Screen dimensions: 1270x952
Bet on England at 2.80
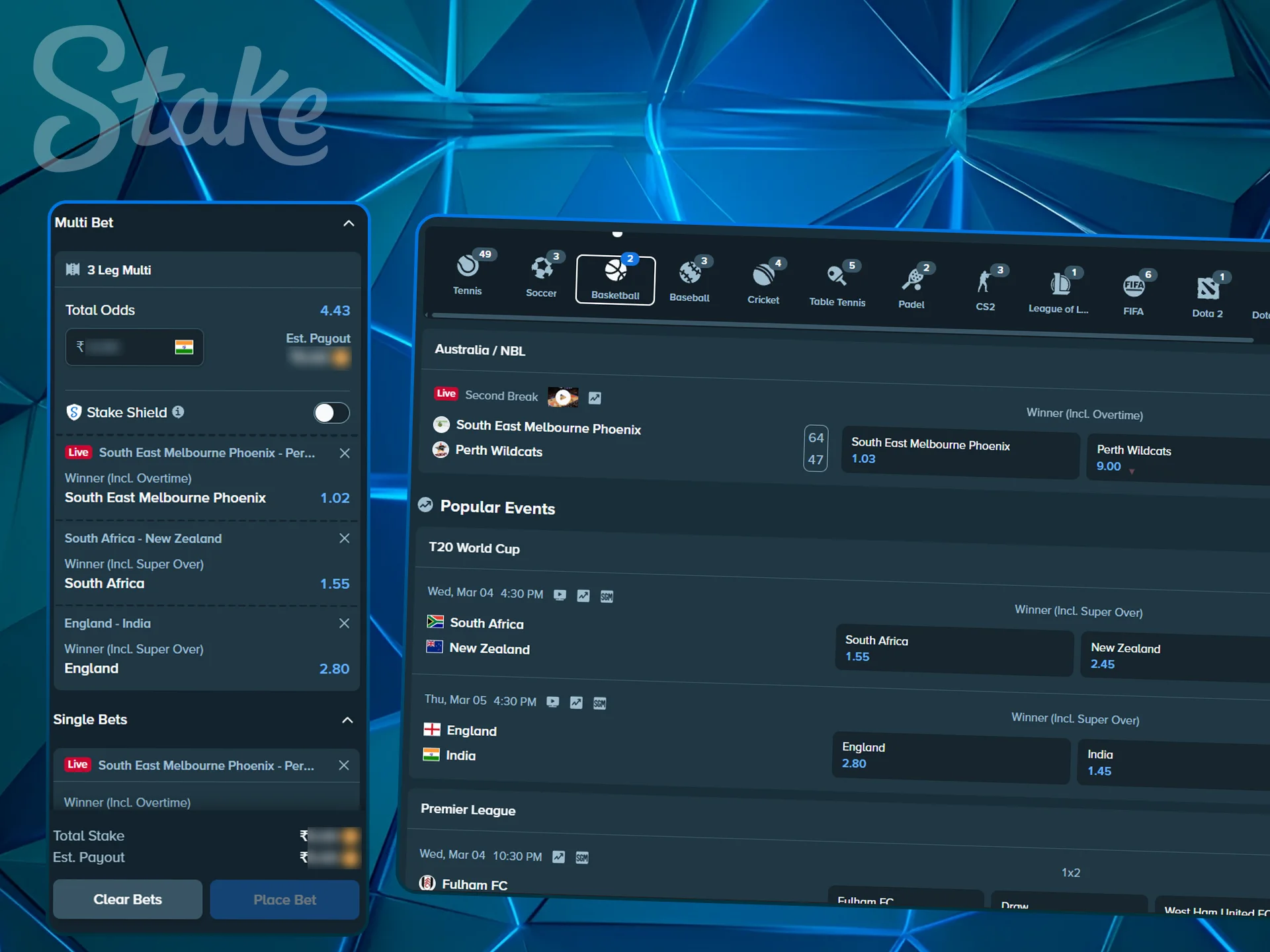click(951, 757)
